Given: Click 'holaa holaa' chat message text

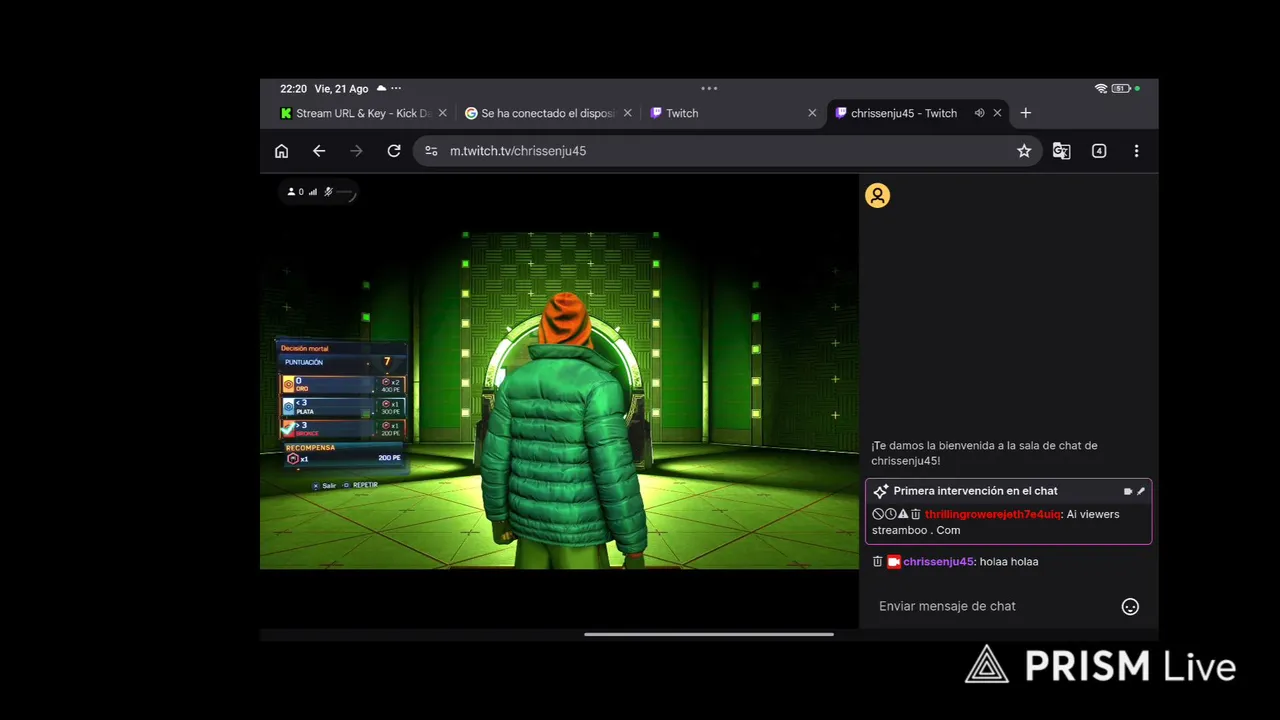Looking at the screenshot, I should click(x=1009, y=562).
